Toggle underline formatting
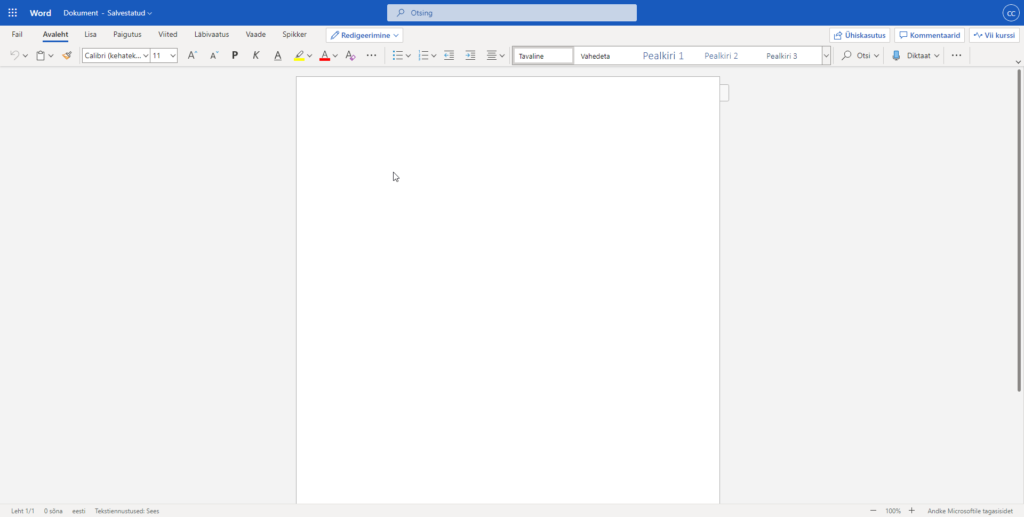The image size is (1024, 517). point(277,56)
